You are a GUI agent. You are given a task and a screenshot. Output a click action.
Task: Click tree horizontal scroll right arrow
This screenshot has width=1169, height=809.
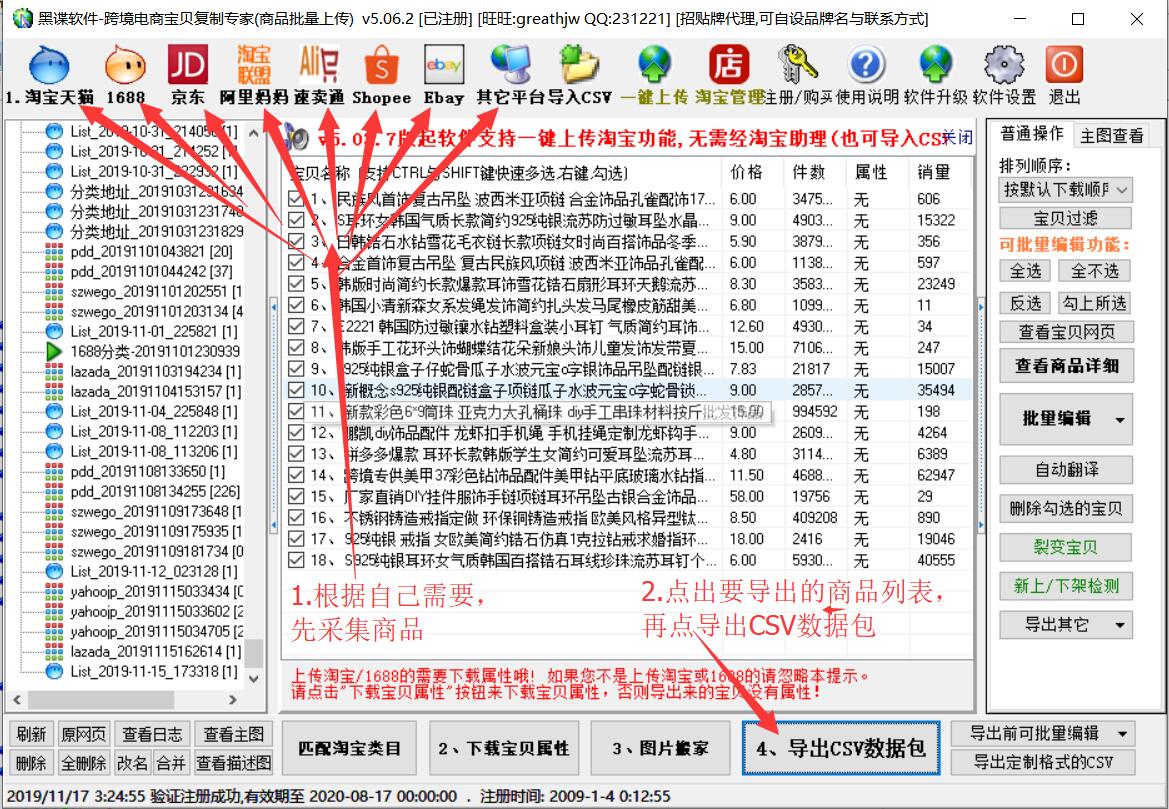pos(232,699)
